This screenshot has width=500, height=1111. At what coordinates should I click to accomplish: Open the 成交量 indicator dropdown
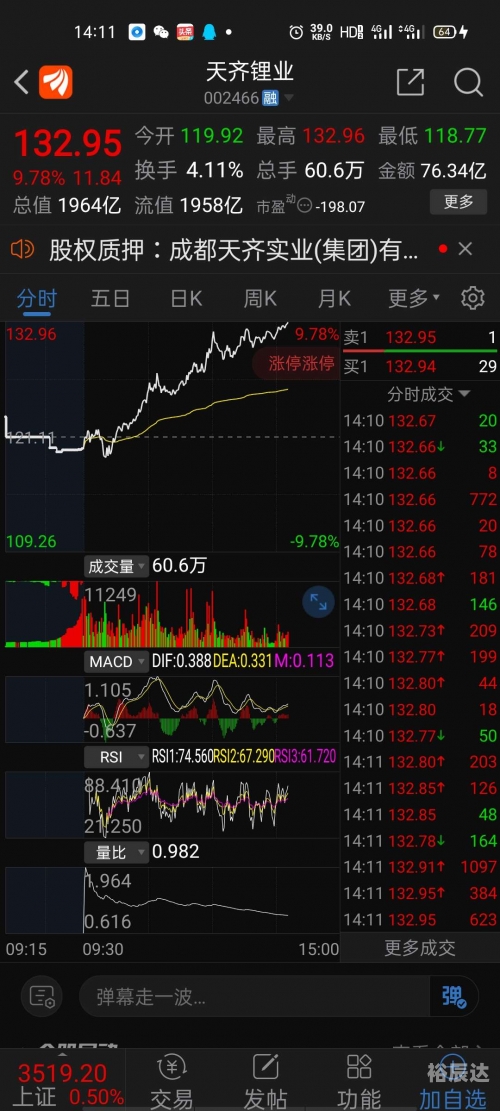tap(116, 566)
